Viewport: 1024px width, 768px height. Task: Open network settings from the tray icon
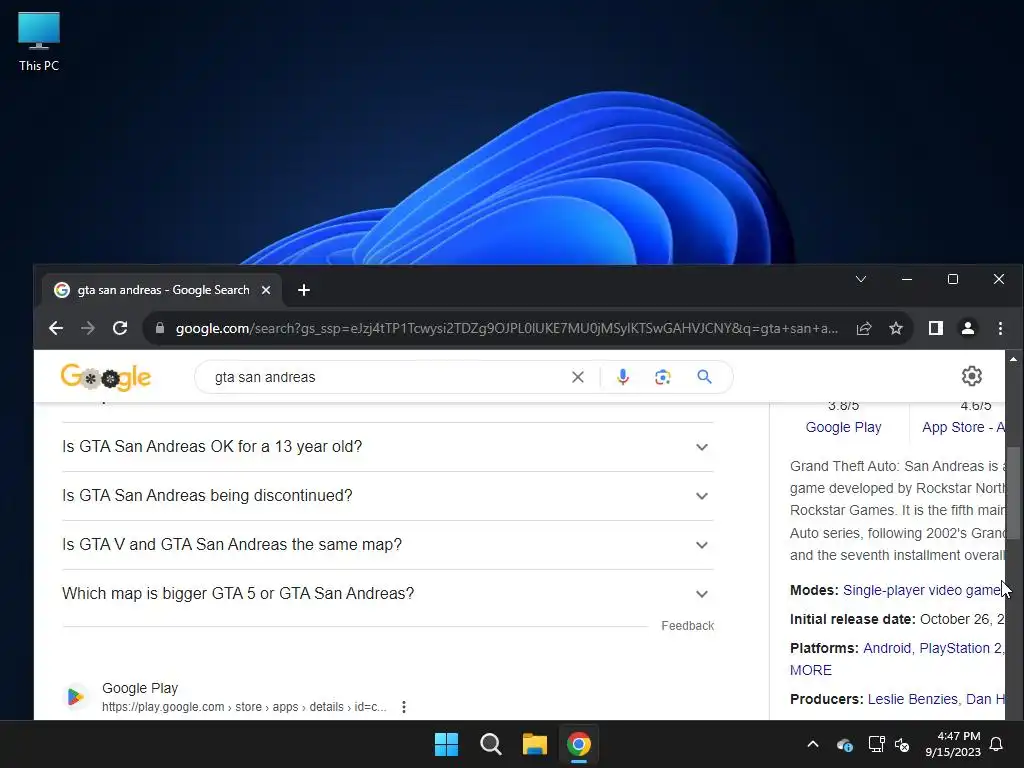pyautogui.click(x=876, y=744)
